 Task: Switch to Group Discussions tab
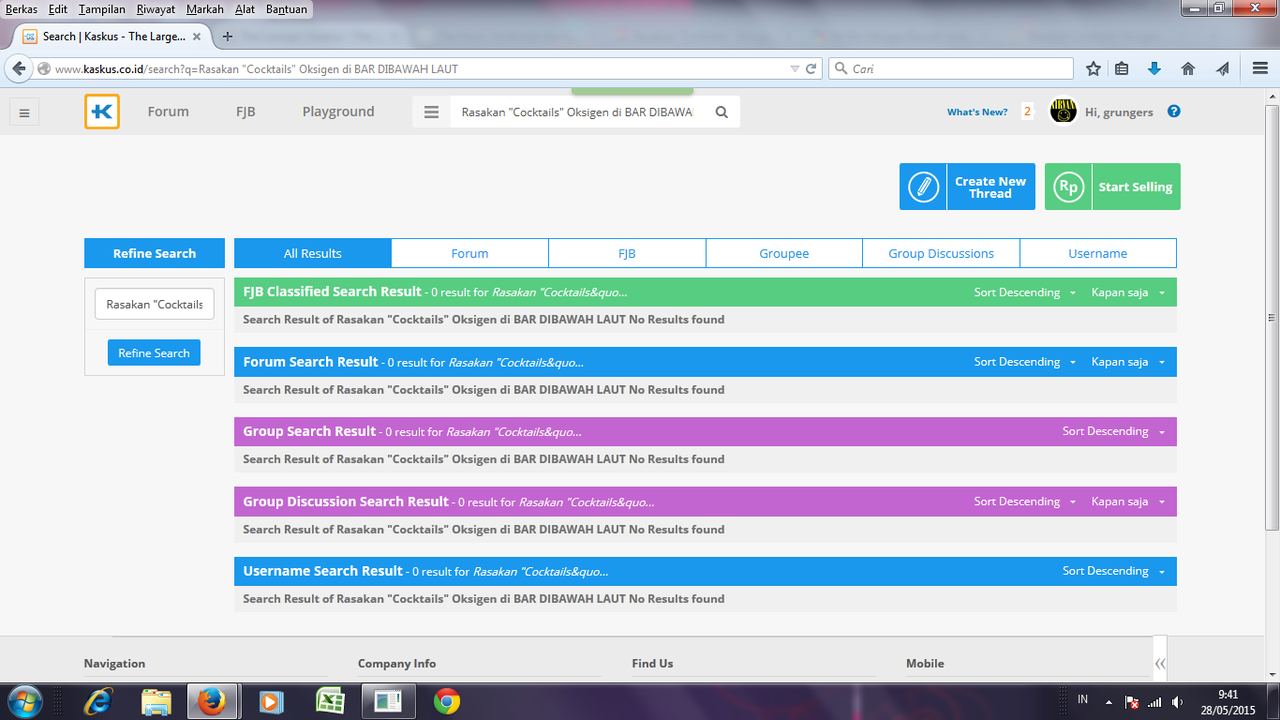(x=941, y=253)
